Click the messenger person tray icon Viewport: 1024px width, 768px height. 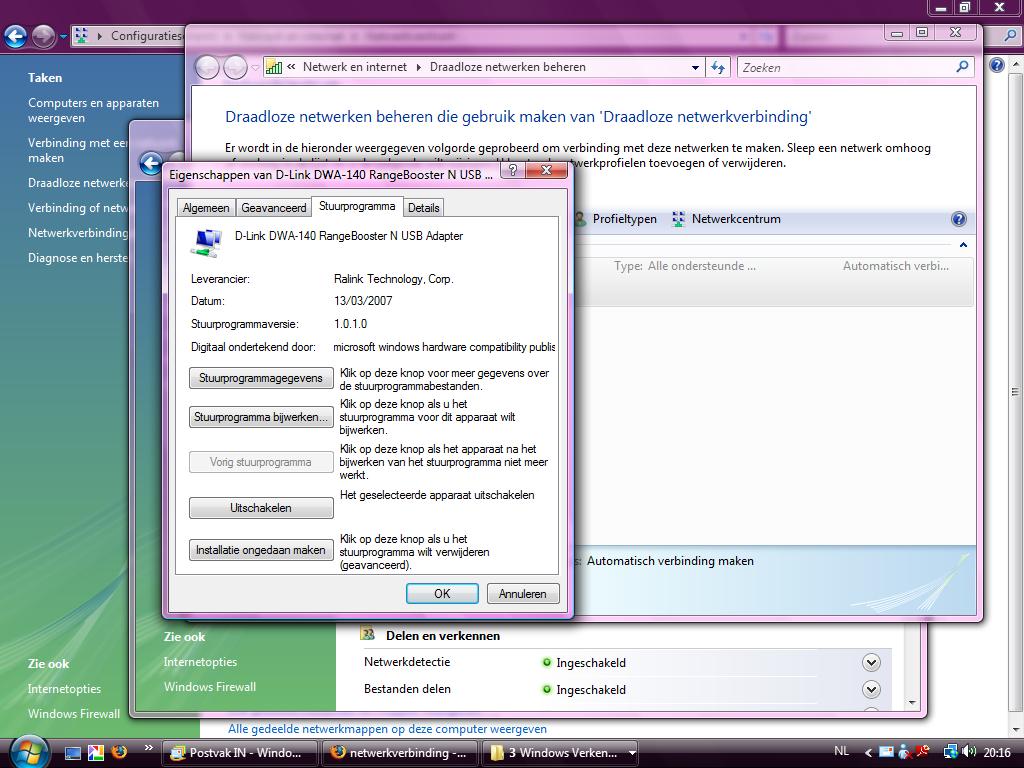click(x=904, y=752)
